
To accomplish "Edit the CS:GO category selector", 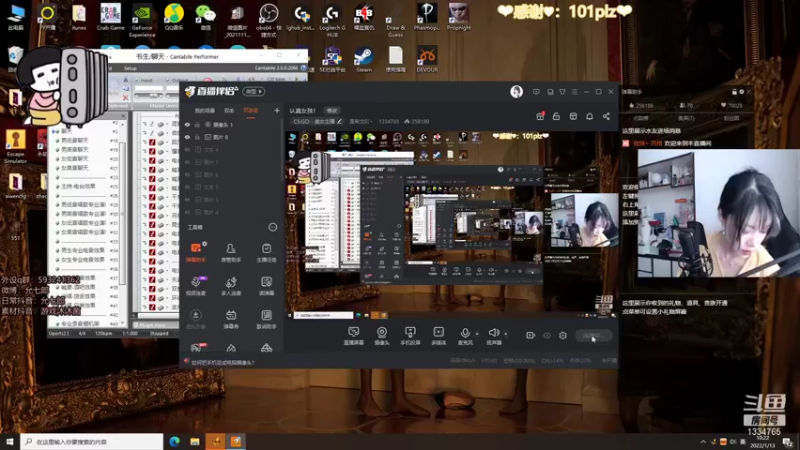I will click(317, 121).
